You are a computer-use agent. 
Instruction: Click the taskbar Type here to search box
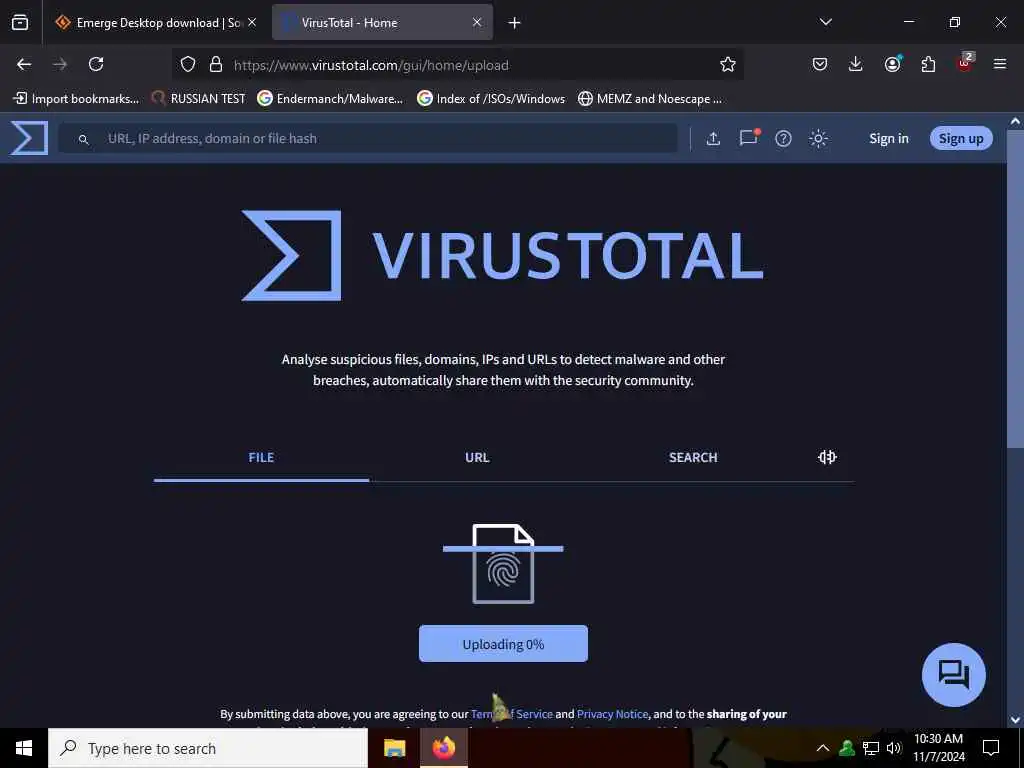coord(208,748)
